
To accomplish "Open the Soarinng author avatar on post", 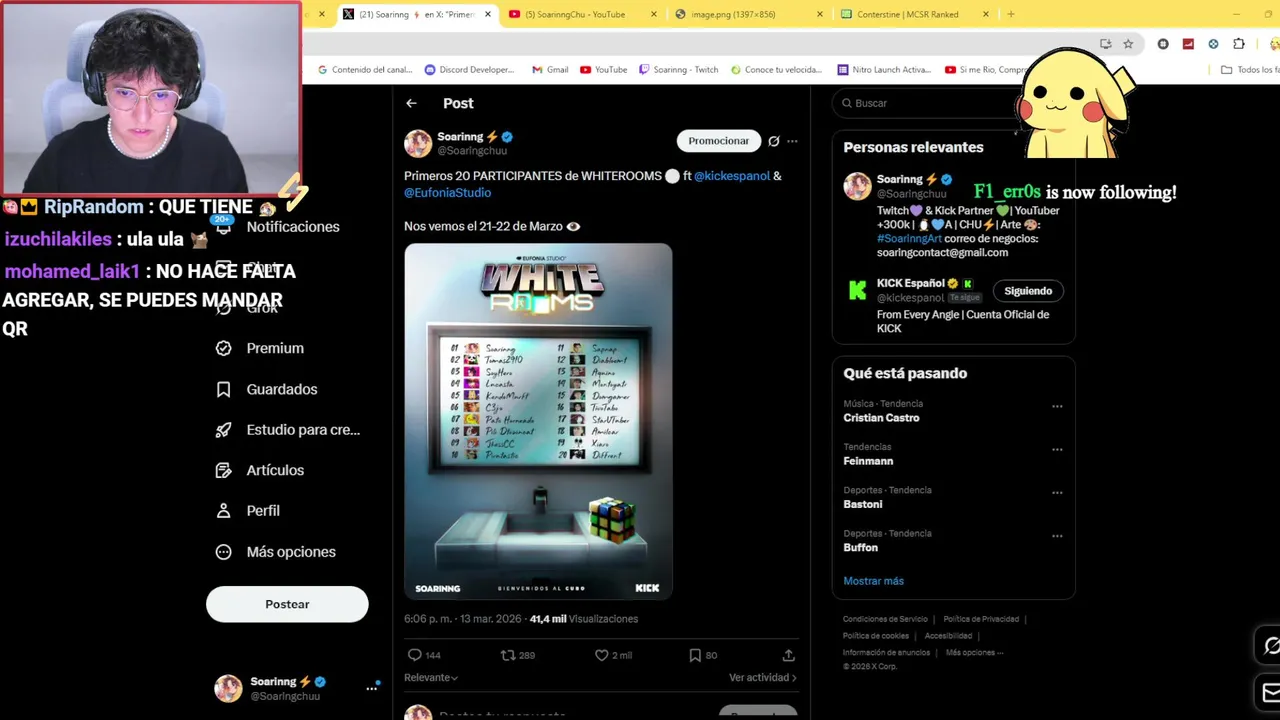I will 418,143.
